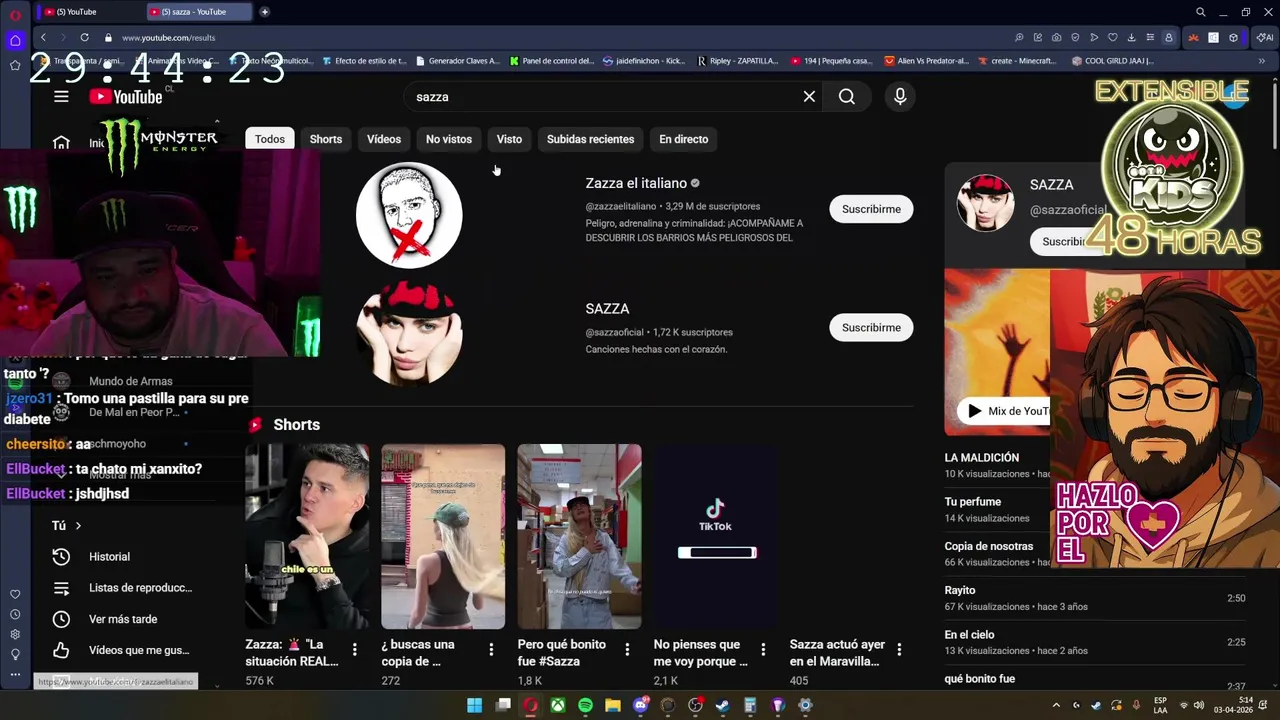
Task: Open File Explorer from the taskbar
Action: (x=612, y=705)
